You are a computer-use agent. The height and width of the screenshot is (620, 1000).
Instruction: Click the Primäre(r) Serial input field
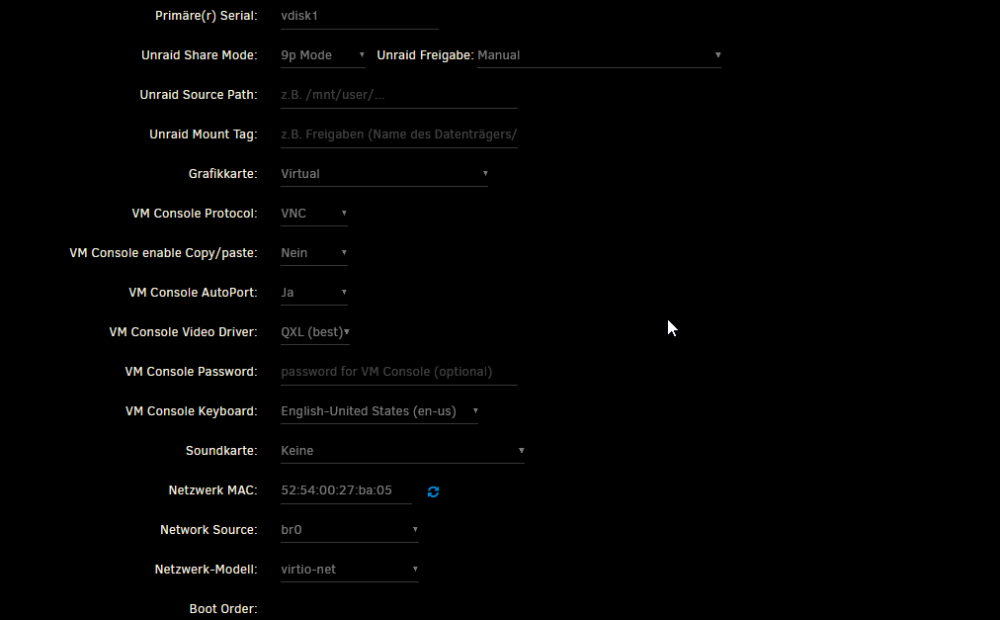[x=359, y=16]
